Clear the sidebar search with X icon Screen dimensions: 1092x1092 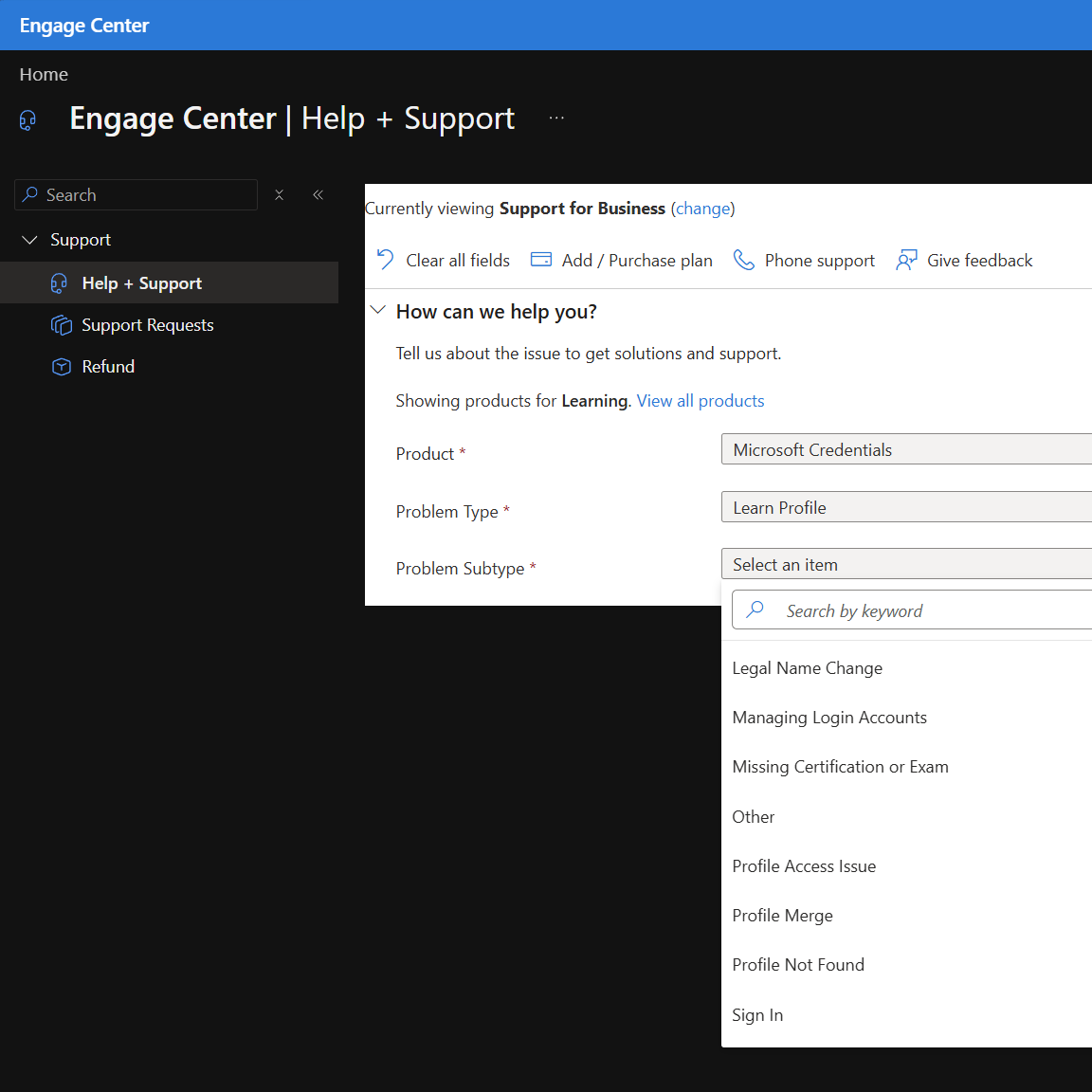[279, 195]
